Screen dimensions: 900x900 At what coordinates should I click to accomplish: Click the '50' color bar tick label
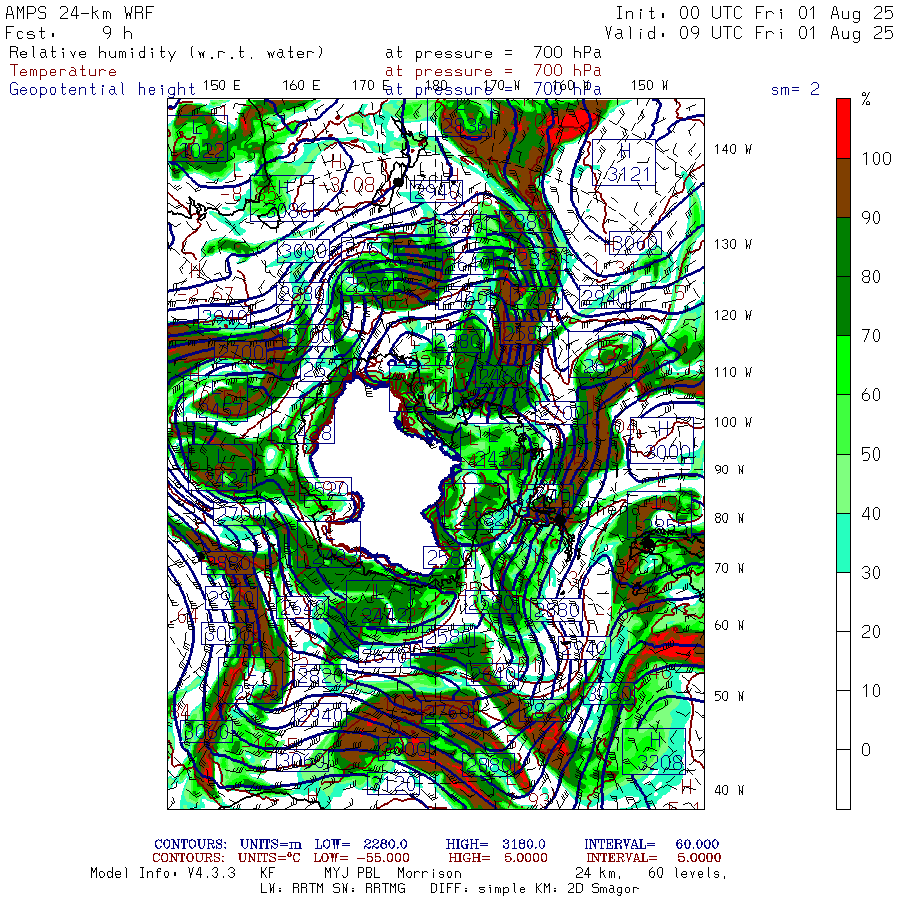coord(871,455)
